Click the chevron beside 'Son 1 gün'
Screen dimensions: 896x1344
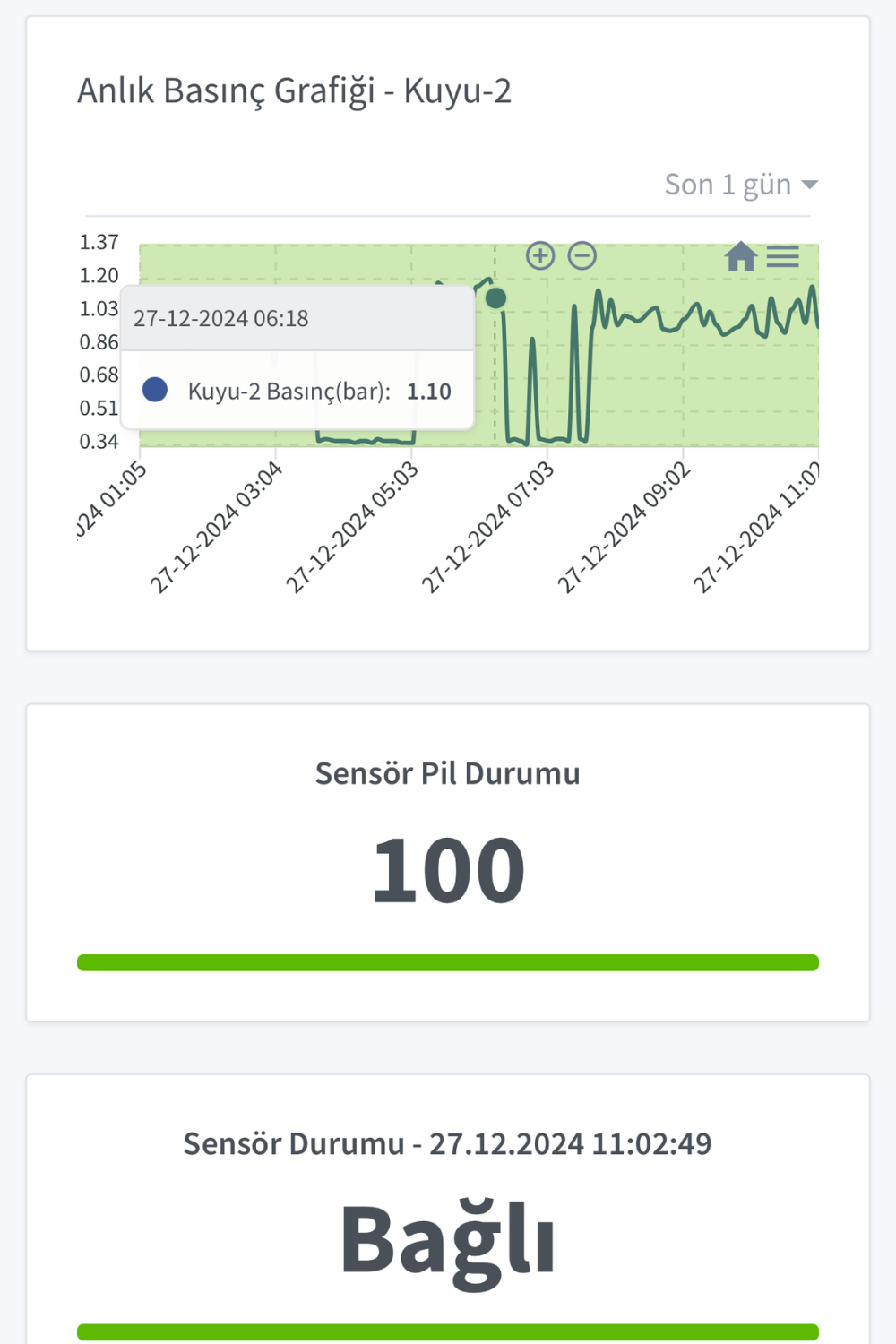[x=811, y=184]
